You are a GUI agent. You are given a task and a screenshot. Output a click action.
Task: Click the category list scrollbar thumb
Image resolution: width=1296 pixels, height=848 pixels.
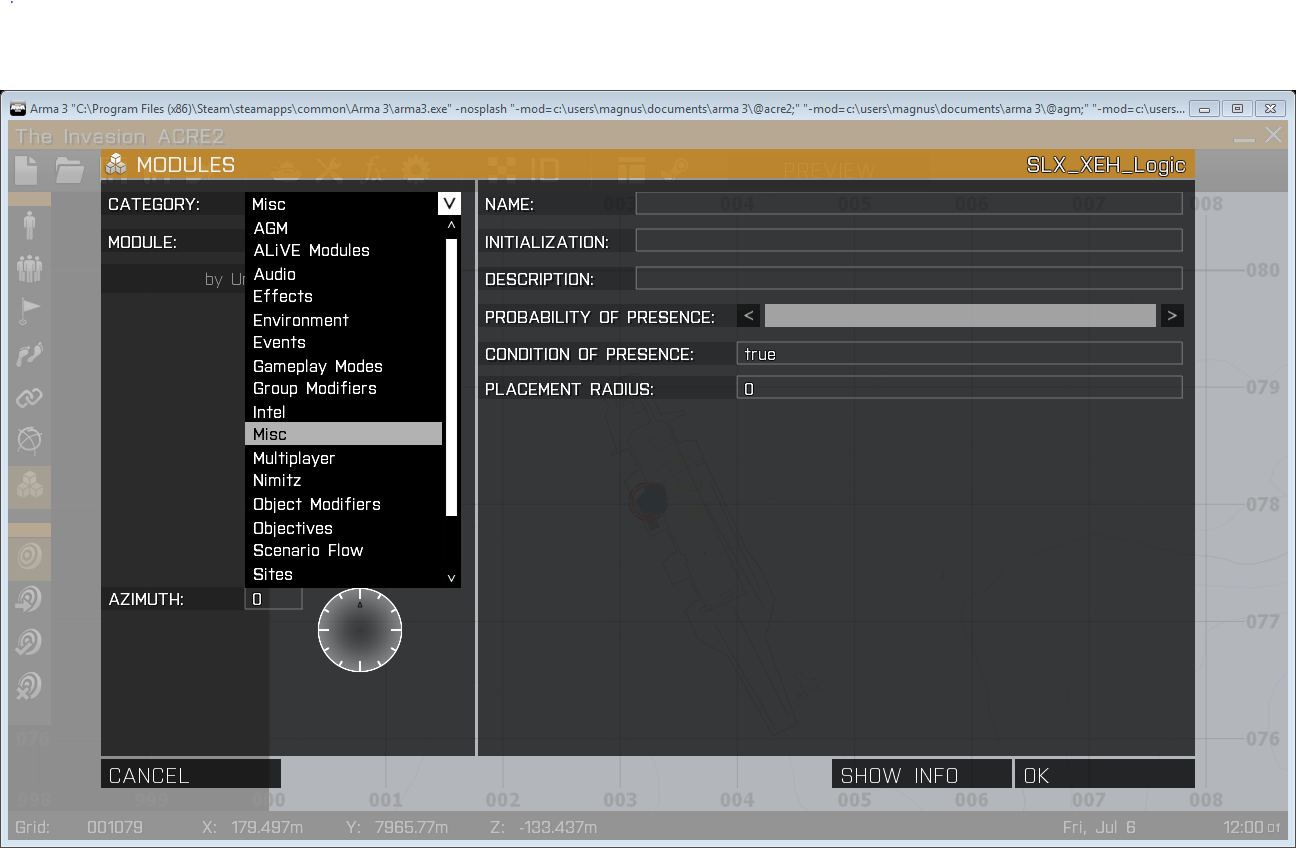[451, 377]
